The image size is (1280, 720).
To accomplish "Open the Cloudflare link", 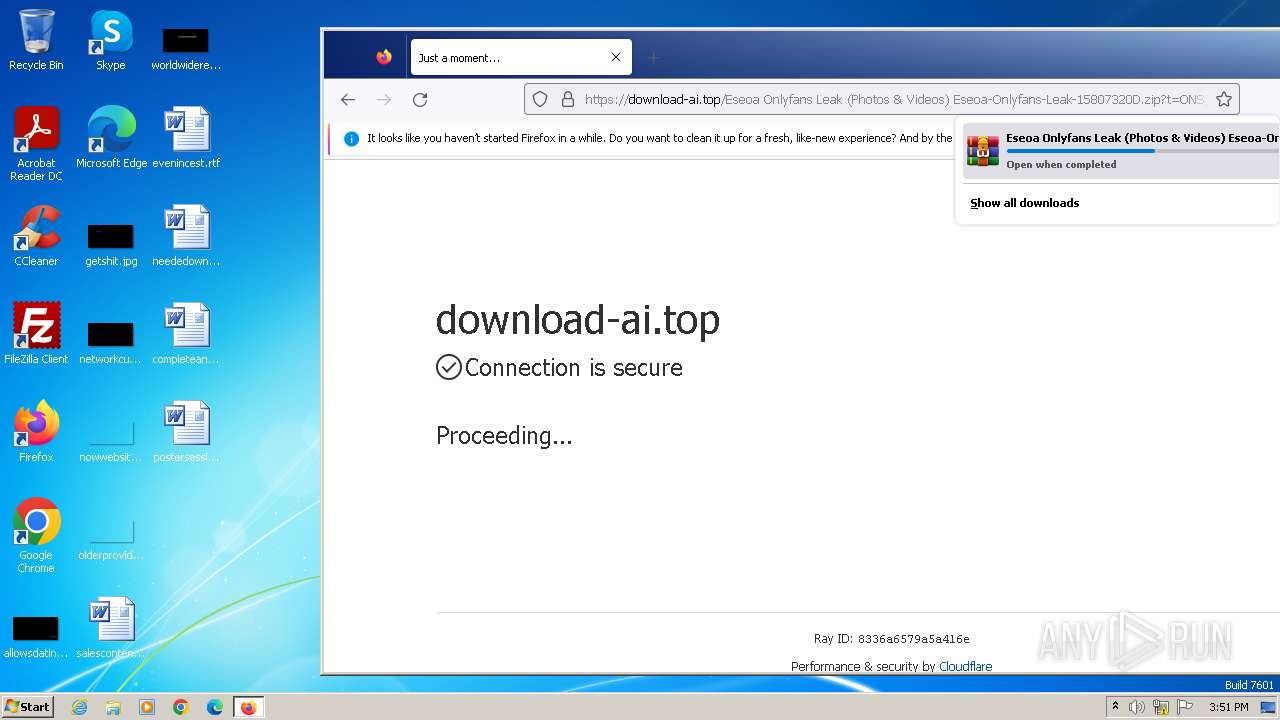I will [965, 666].
